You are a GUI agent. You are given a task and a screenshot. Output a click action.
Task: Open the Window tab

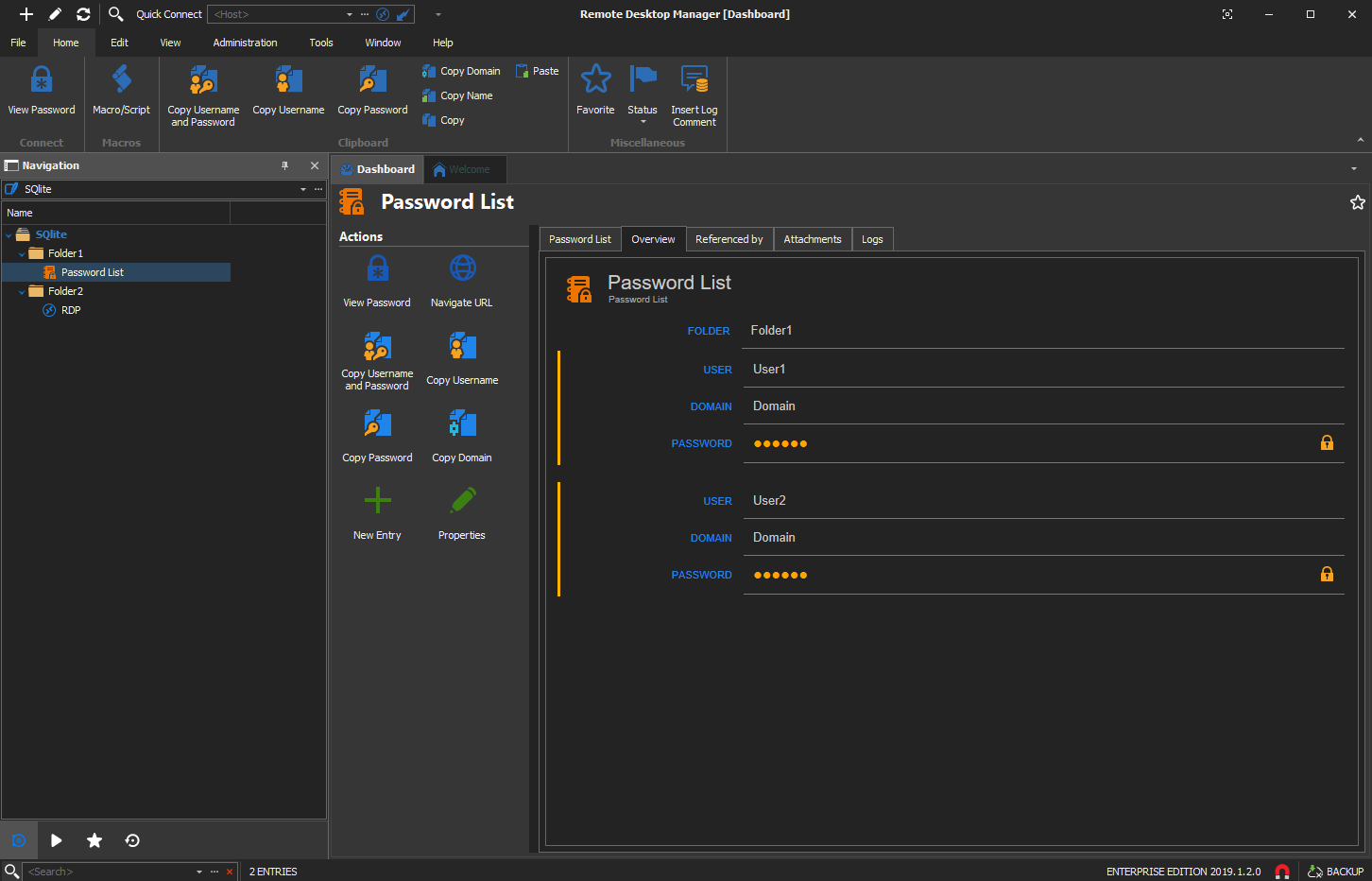tap(383, 43)
